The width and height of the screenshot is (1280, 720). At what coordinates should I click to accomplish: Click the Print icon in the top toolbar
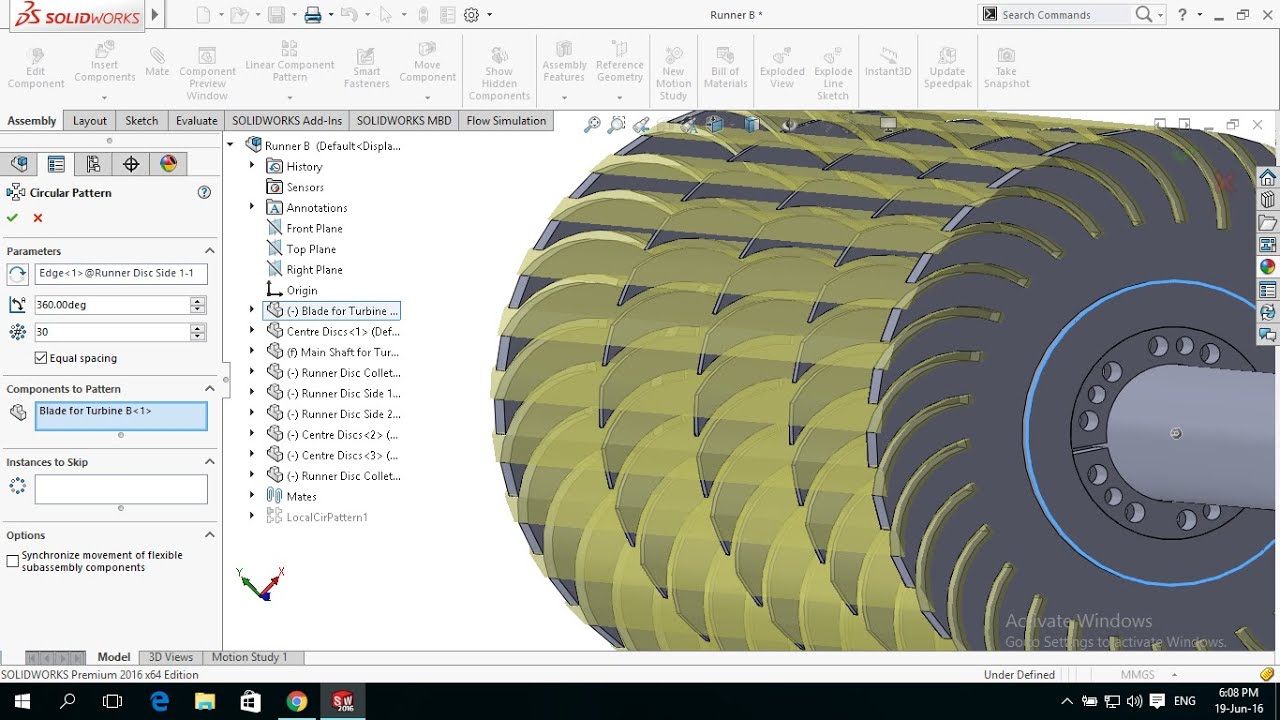click(313, 15)
